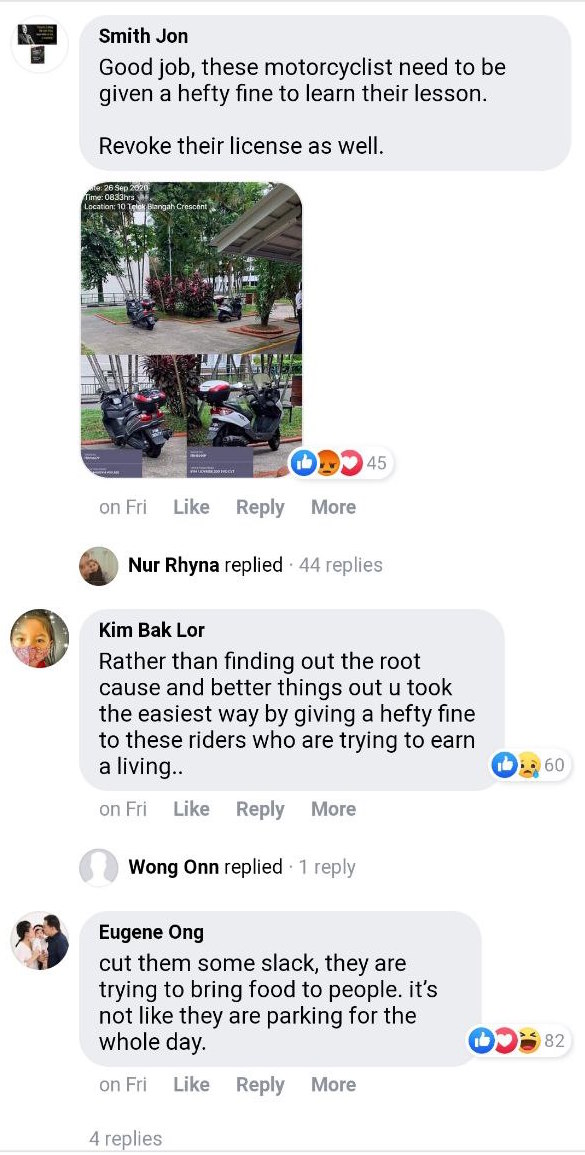Open the parked motorcycles photo attachment

point(192,330)
